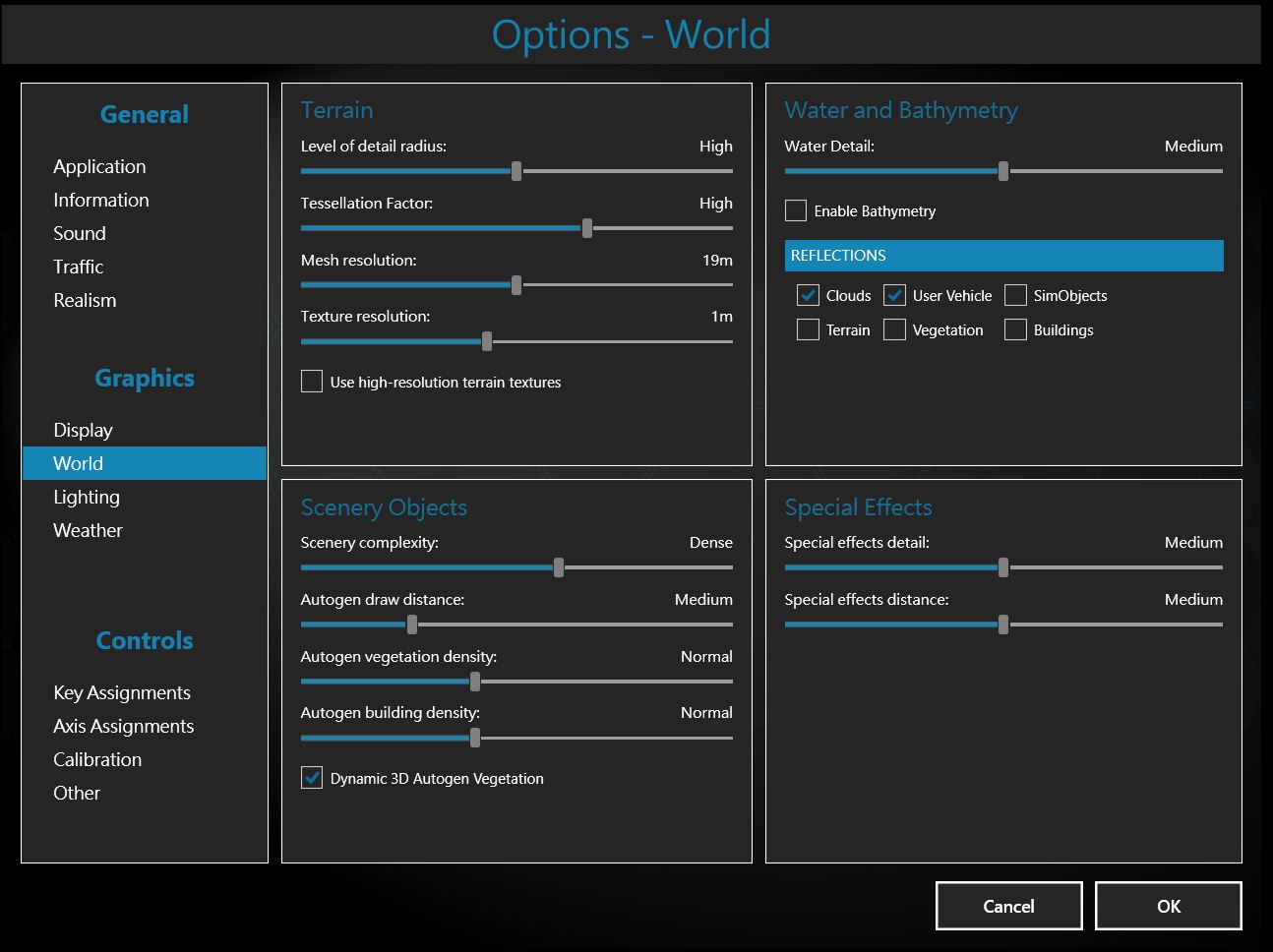The height and width of the screenshot is (952, 1273).
Task: Toggle high-resolution terrain textures option
Action: pos(312,382)
